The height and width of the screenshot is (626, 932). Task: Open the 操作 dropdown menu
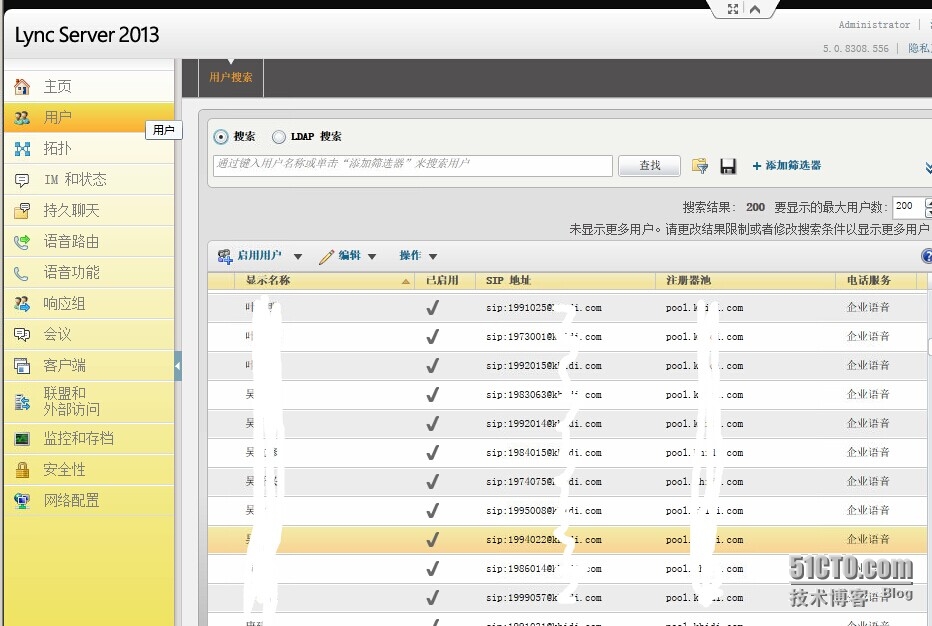pyautogui.click(x=418, y=256)
